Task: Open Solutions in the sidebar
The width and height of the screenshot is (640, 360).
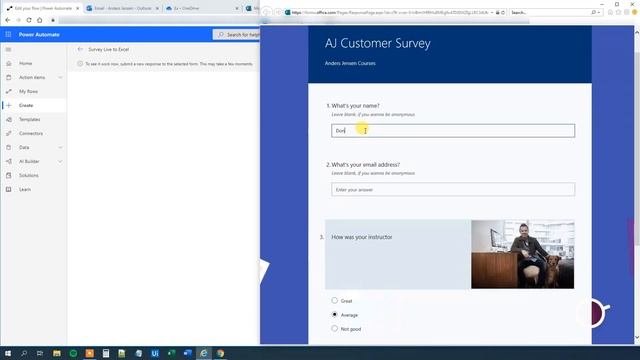Action: pyautogui.click(x=29, y=176)
